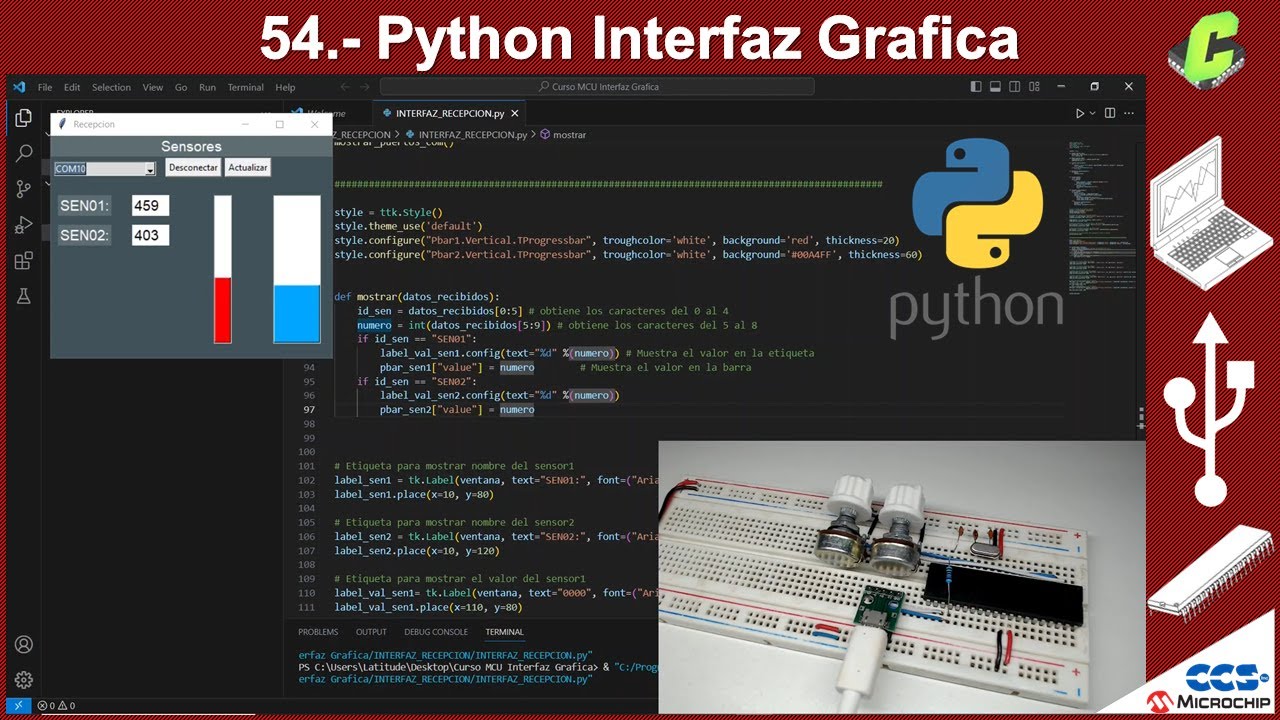1280x720 pixels.
Task: Click the combobox dropdown arrow in Recepcion window
Action: [150, 169]
